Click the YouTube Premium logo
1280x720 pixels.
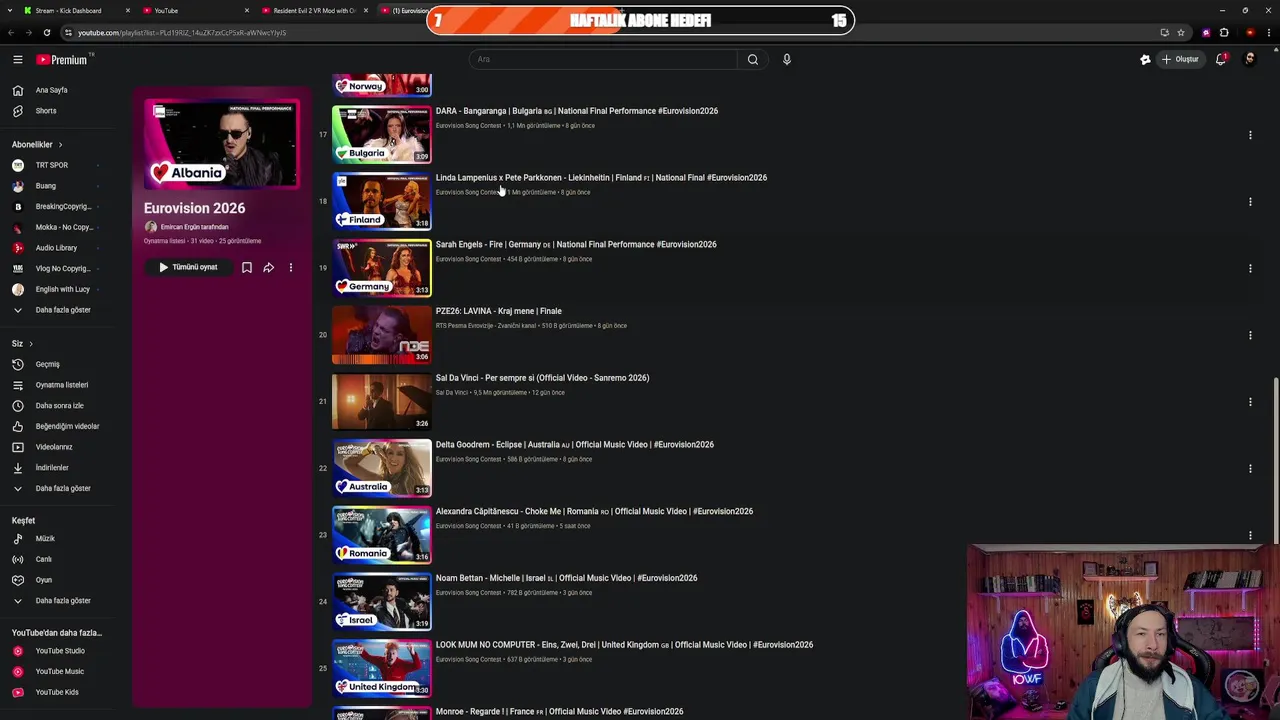click(x=62, y=60)
